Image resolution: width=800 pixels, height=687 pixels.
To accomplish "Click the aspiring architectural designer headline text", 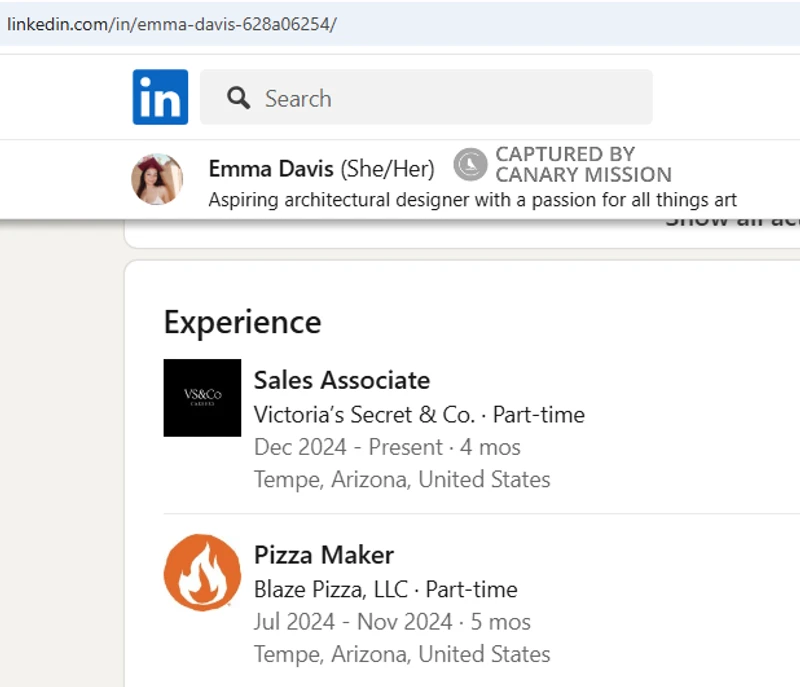I will pyautogui.click(x=472, y=200).
